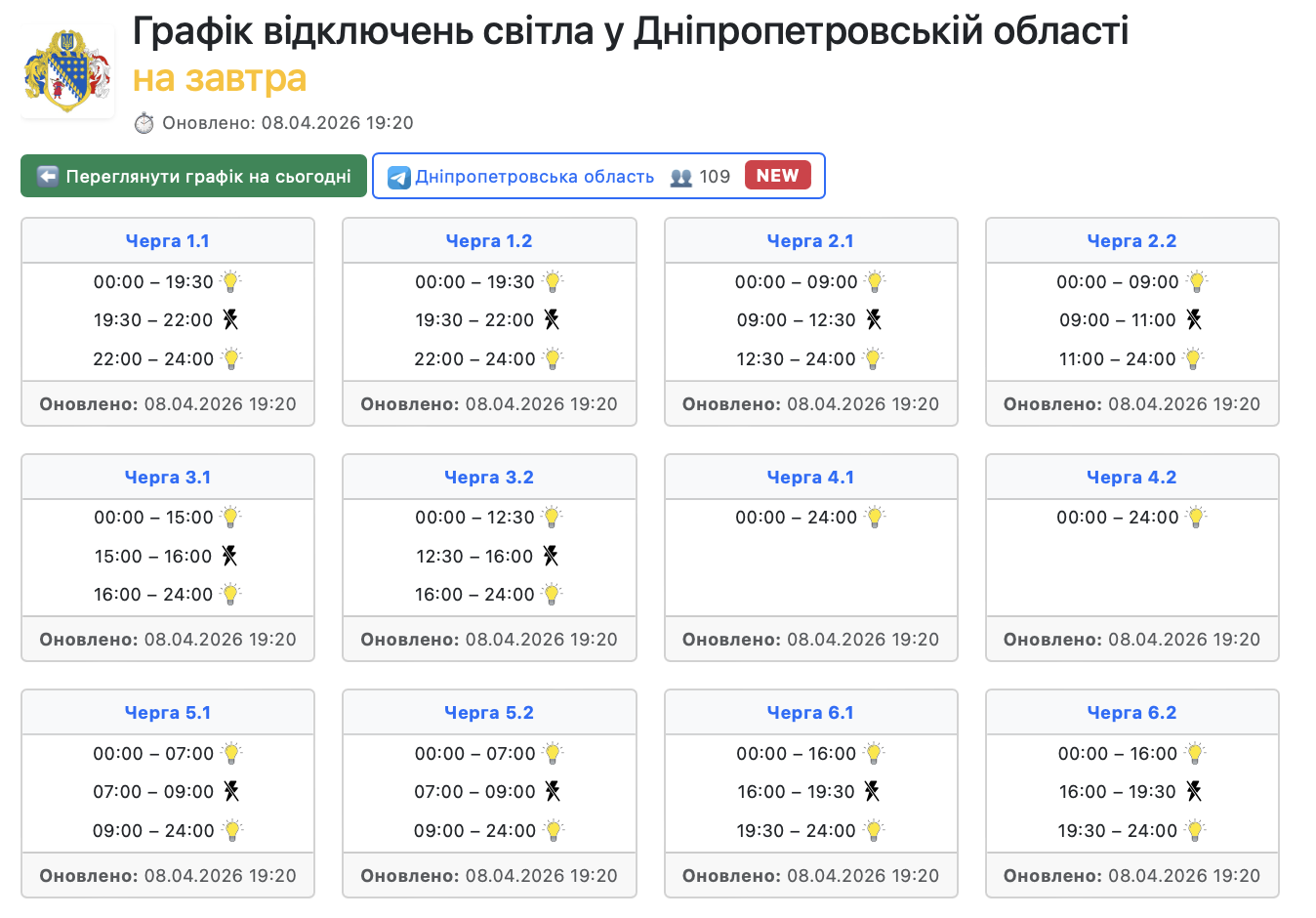This screenshot has width=1316, height=918.
Task: Click power-off icon for Черга 1.1 19:30–22:00
Action: pyautogui.click(x=230, y=319)
